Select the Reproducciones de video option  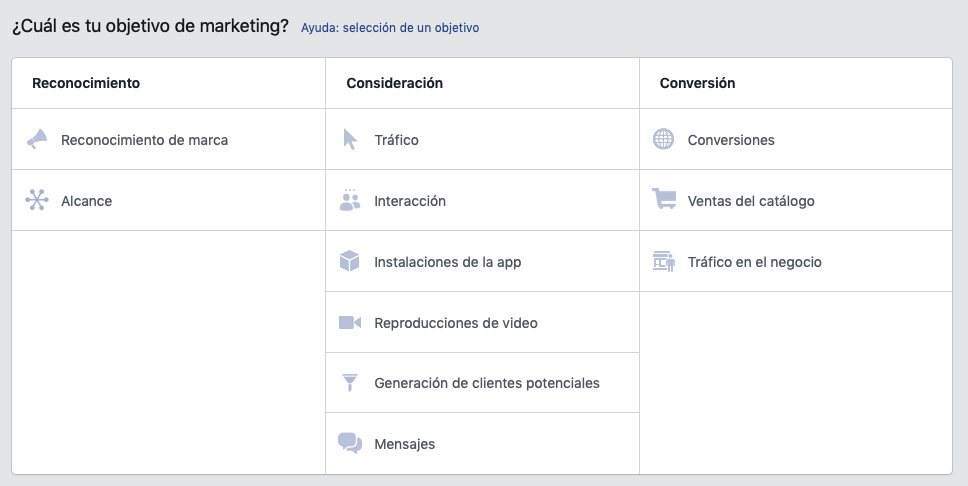(x=483, y=322)
